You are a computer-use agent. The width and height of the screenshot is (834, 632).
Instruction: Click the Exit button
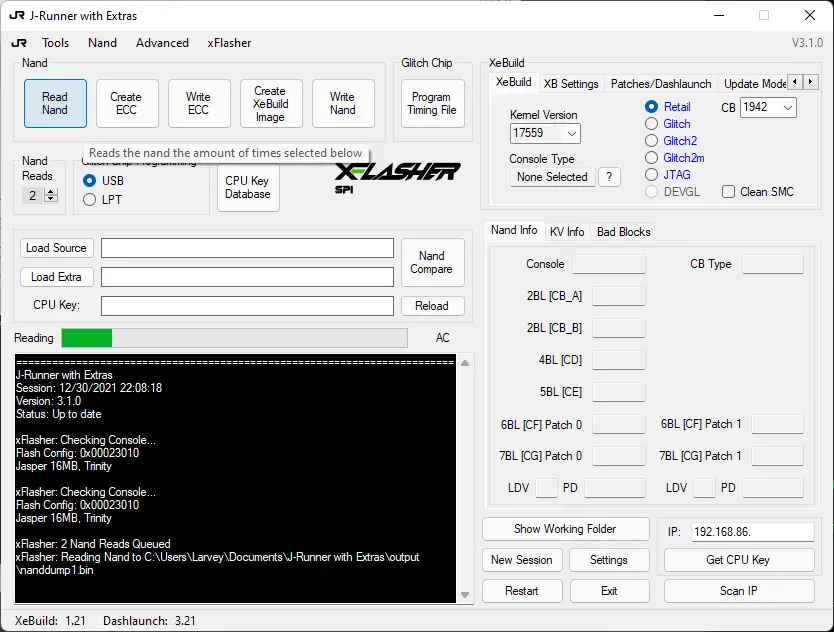609,591
